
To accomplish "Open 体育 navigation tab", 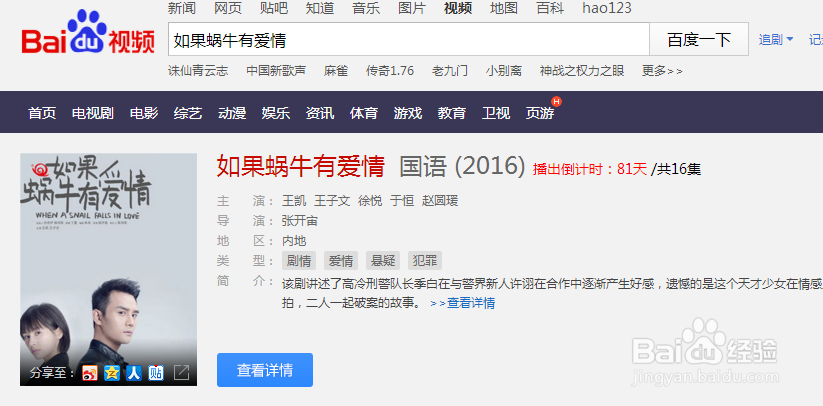I will [x=364, y=113].
